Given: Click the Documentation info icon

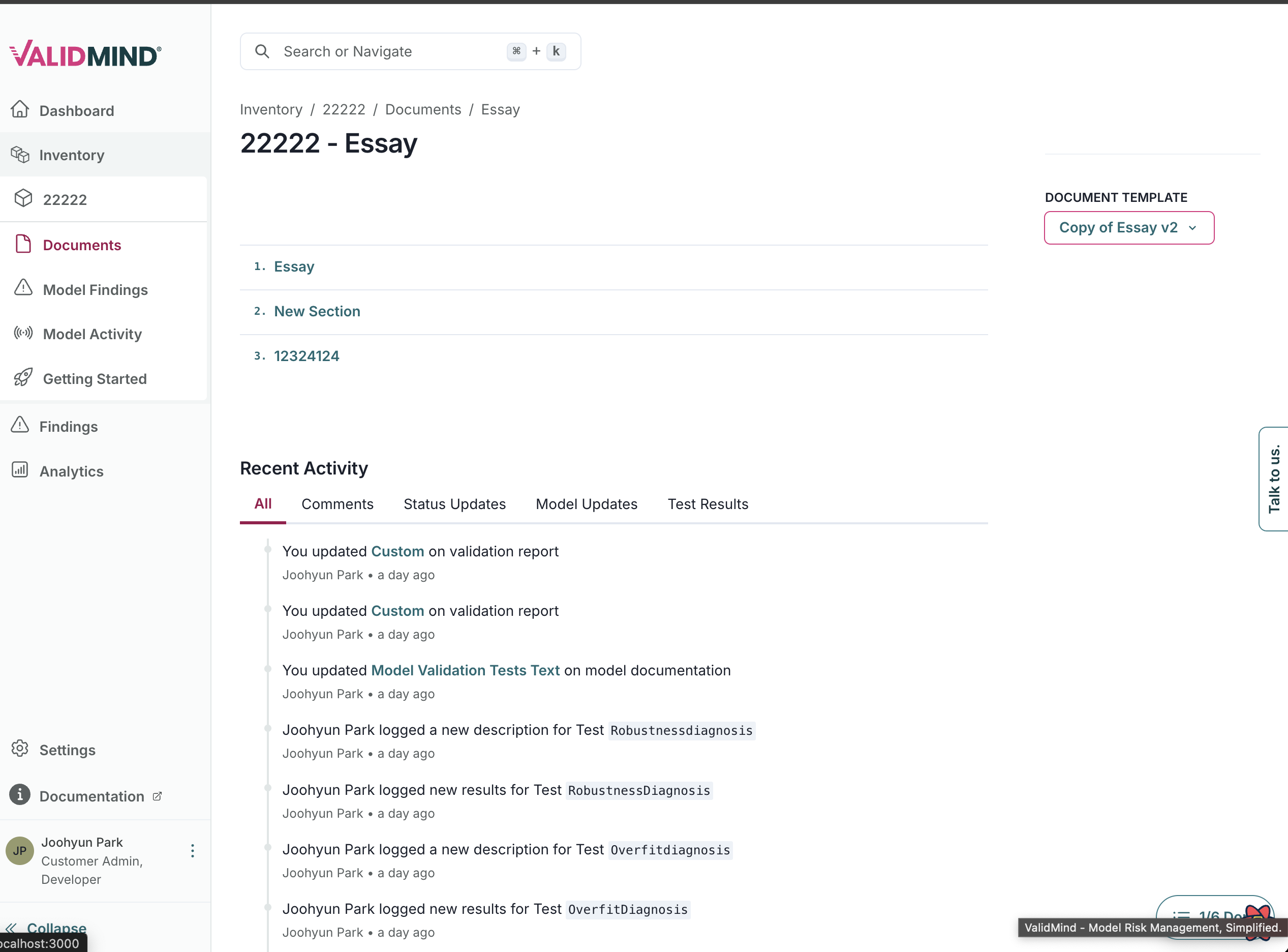Looking at the screenshot, I should pos(20,795).
